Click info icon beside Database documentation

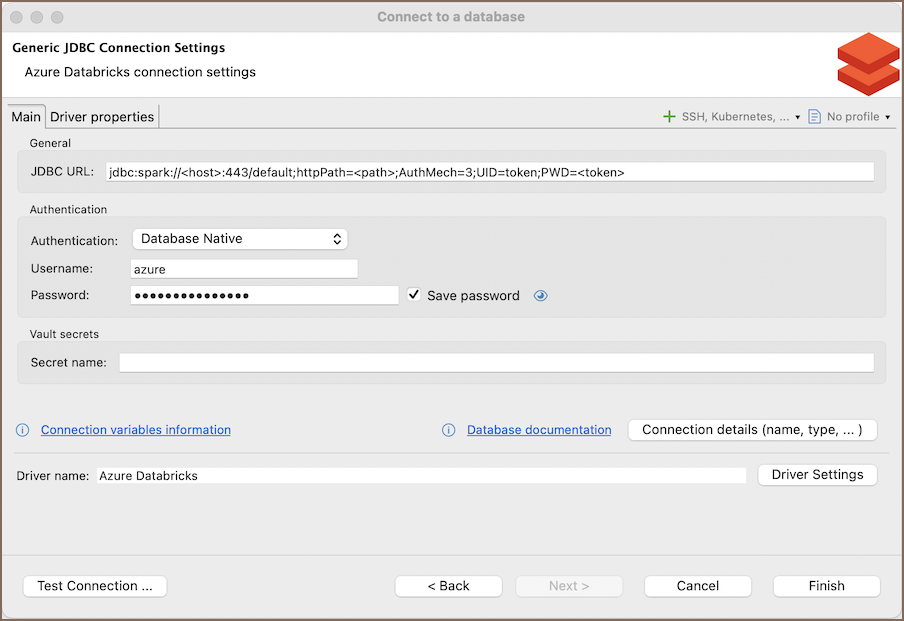(x=449, y=430)
